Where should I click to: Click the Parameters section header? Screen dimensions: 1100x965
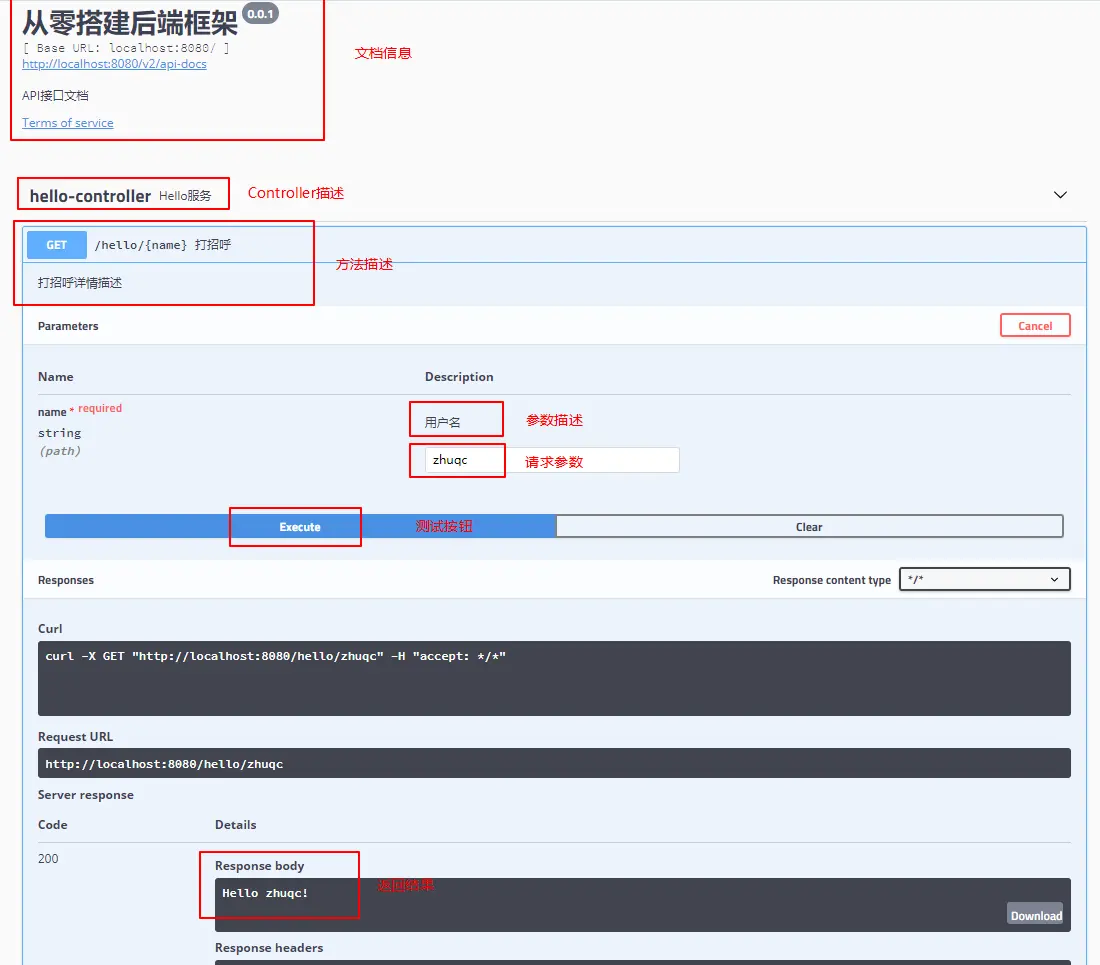(x=68, y=326)
